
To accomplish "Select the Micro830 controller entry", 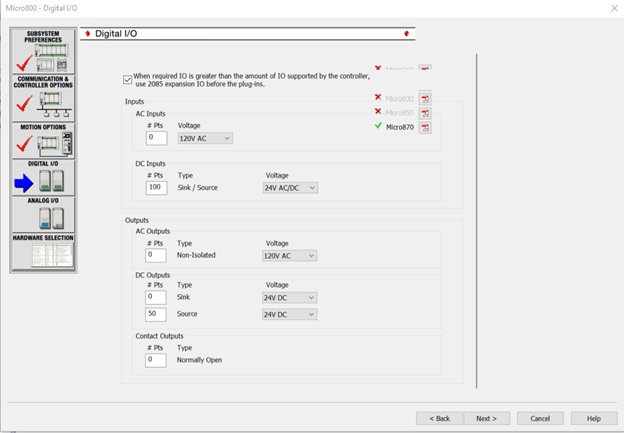I will tap(400, 98).
